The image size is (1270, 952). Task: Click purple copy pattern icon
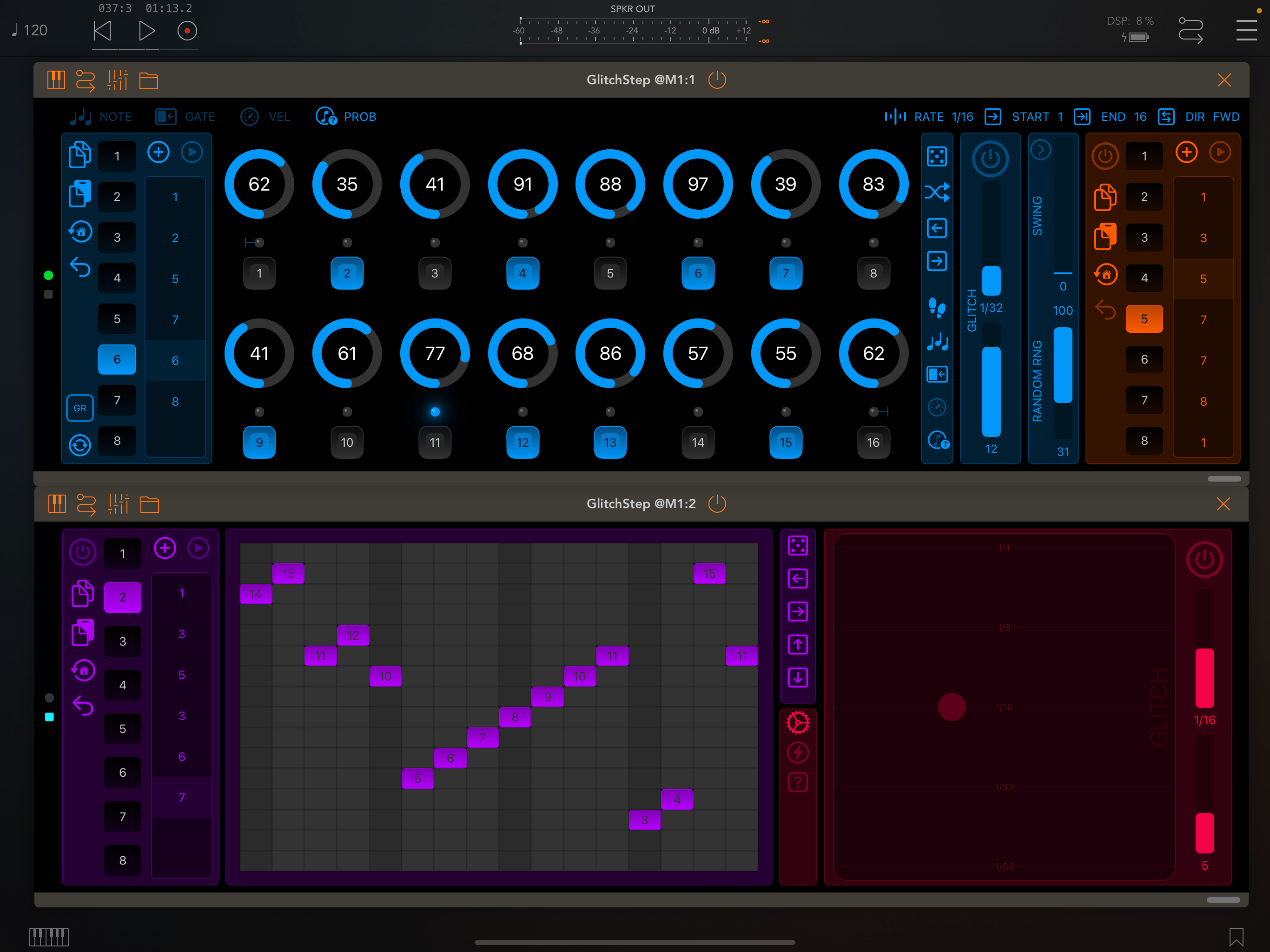pyautogui.click(x=82, y=593)
